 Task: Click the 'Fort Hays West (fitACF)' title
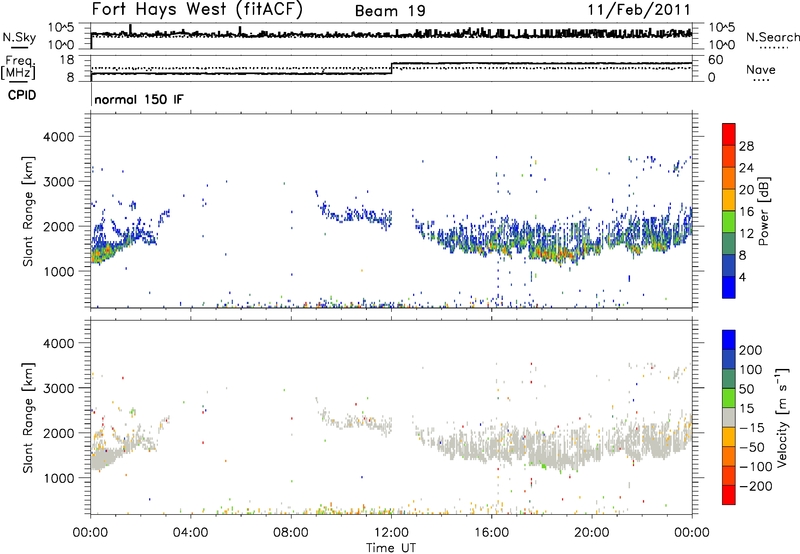[x=197, y=9]
